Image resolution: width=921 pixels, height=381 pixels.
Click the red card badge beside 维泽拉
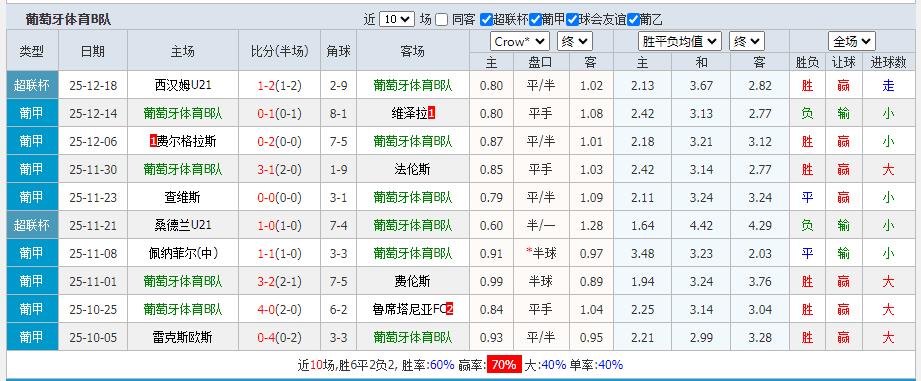(432, 113)
